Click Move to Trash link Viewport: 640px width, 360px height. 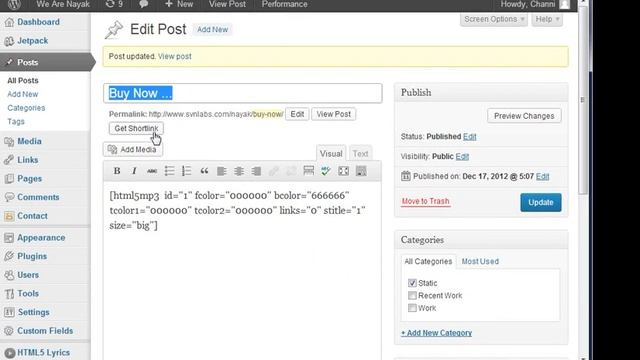[x=425, y=201]
